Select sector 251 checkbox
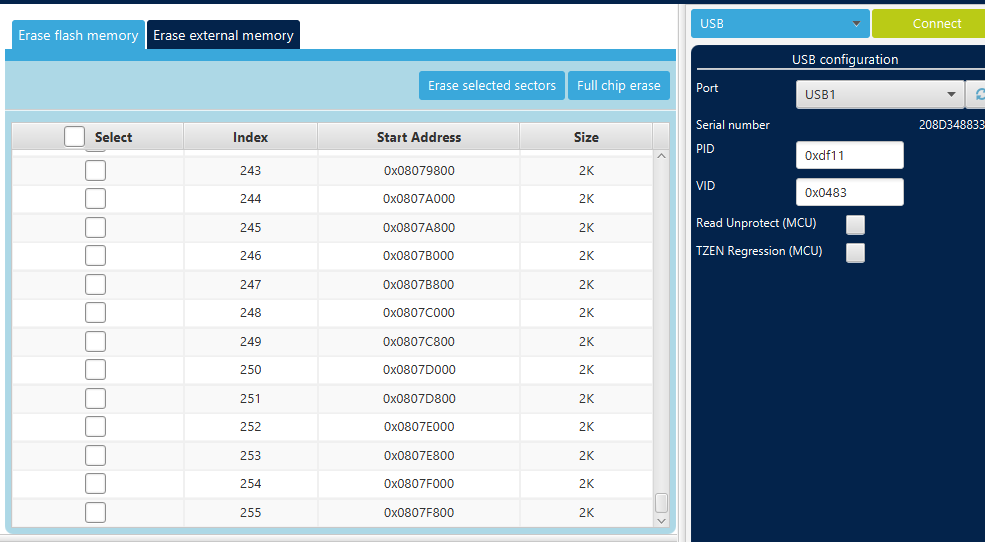 click(x=95, y=399)
